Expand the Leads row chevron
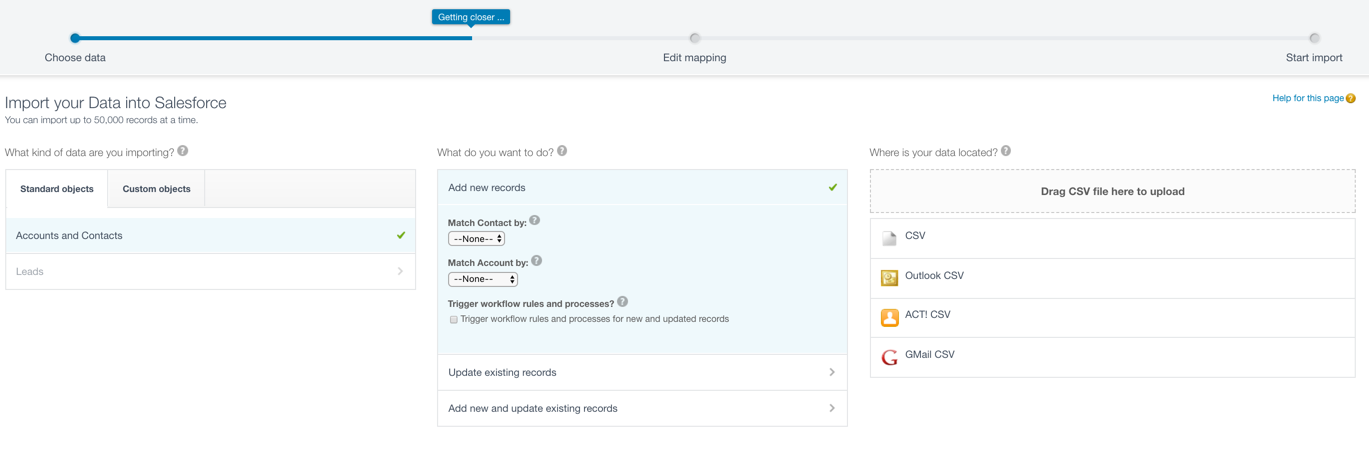 tap(401, 272)
